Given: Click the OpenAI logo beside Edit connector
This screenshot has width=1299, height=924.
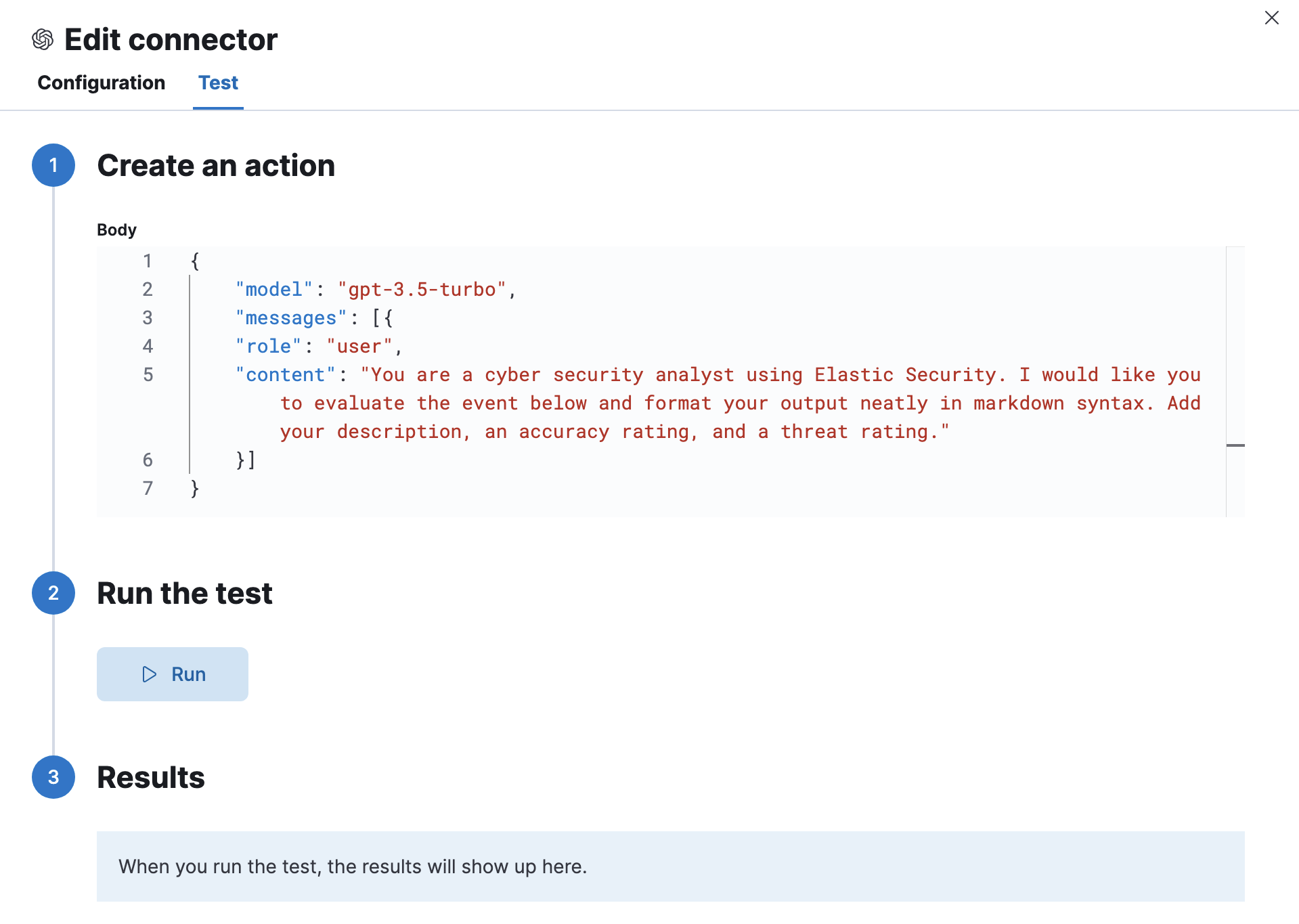Looking at the screenshot, I should [43, 40].
